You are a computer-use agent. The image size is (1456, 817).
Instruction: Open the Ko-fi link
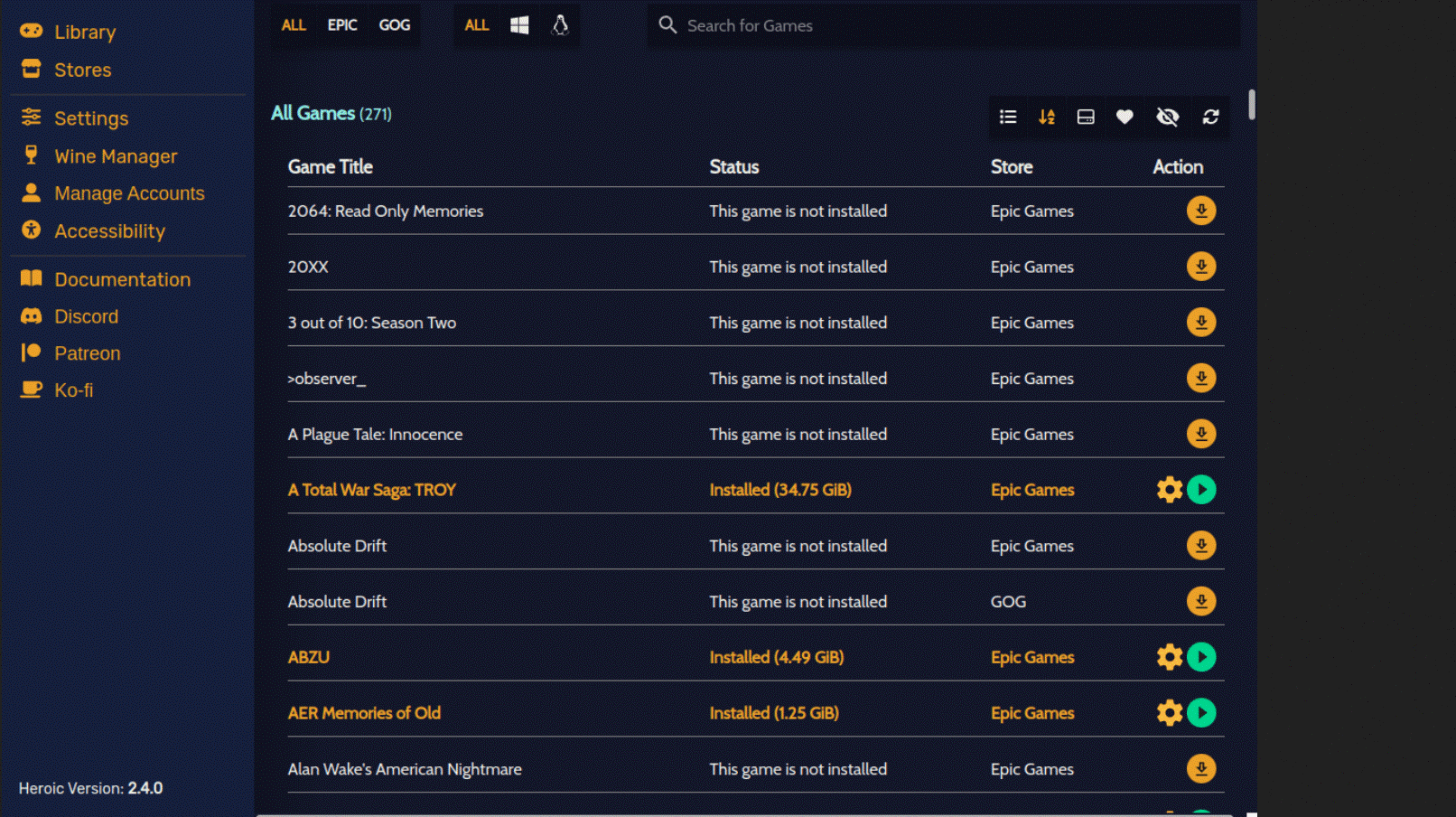56,390
